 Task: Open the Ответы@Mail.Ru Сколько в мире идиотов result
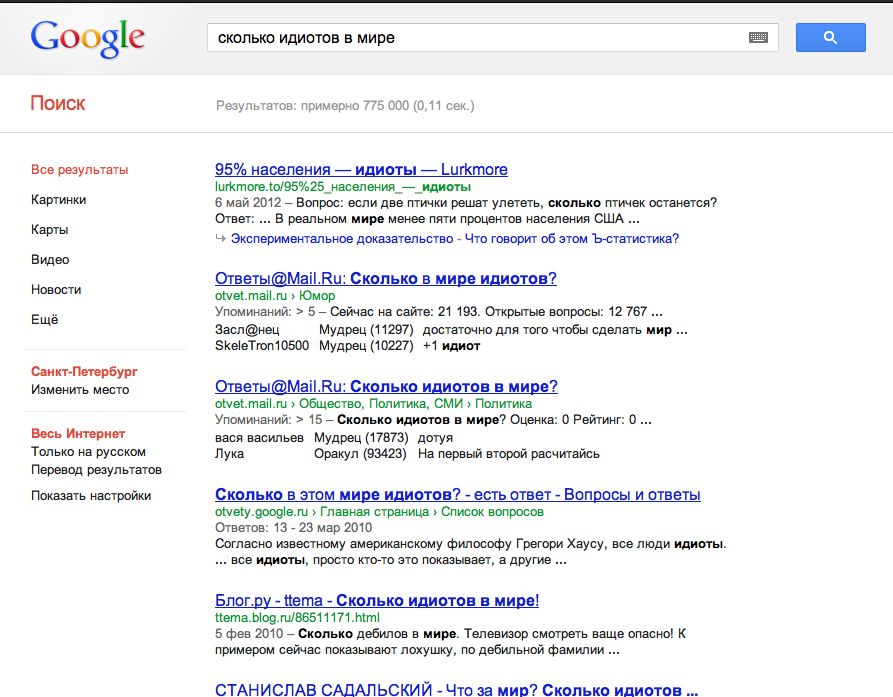tap(386, 278)
